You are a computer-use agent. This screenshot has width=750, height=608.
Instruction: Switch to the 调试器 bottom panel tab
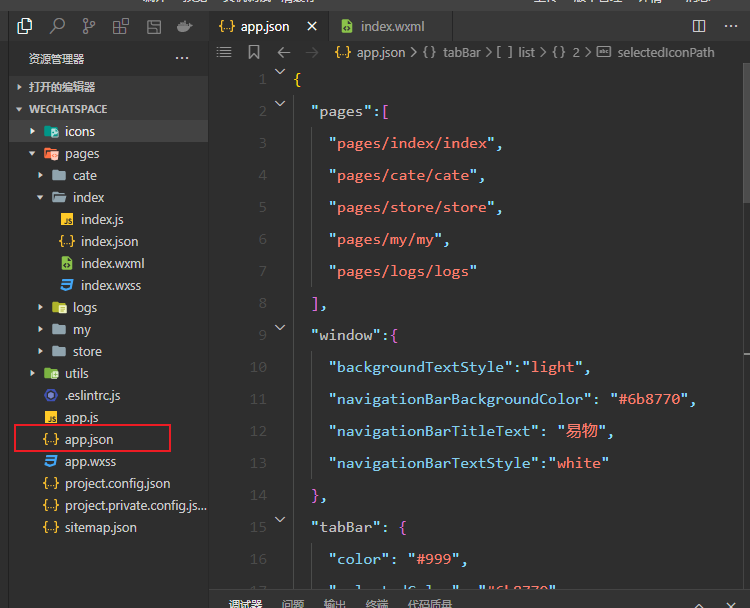pyautogui.click(x=245, y=604)
